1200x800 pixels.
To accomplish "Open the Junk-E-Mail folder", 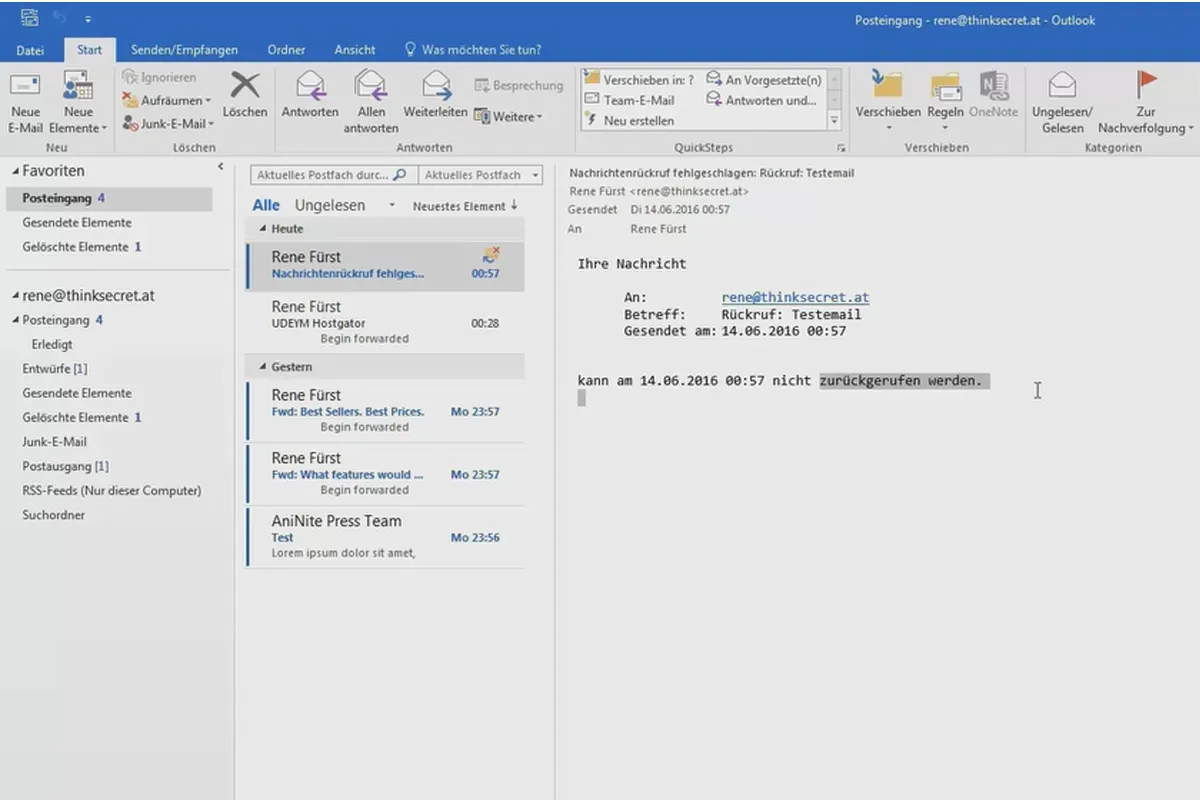I will tap(54, 441).
